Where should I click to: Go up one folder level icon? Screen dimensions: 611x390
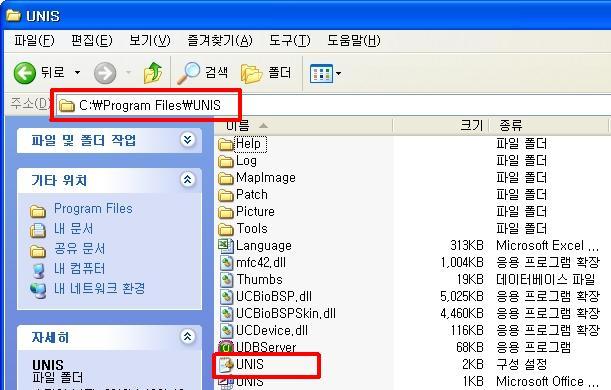153,73
